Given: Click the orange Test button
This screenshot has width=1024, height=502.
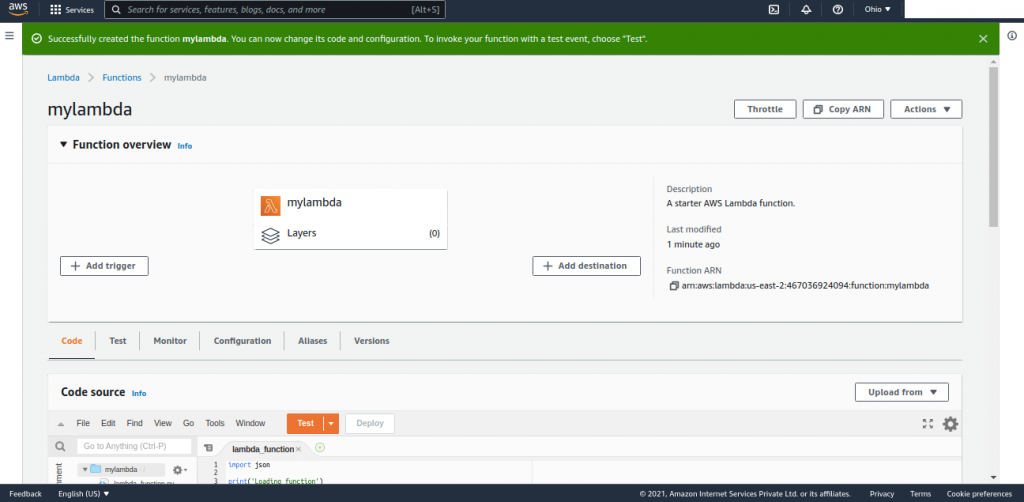Looking at the screenshot, I should 305,424.
